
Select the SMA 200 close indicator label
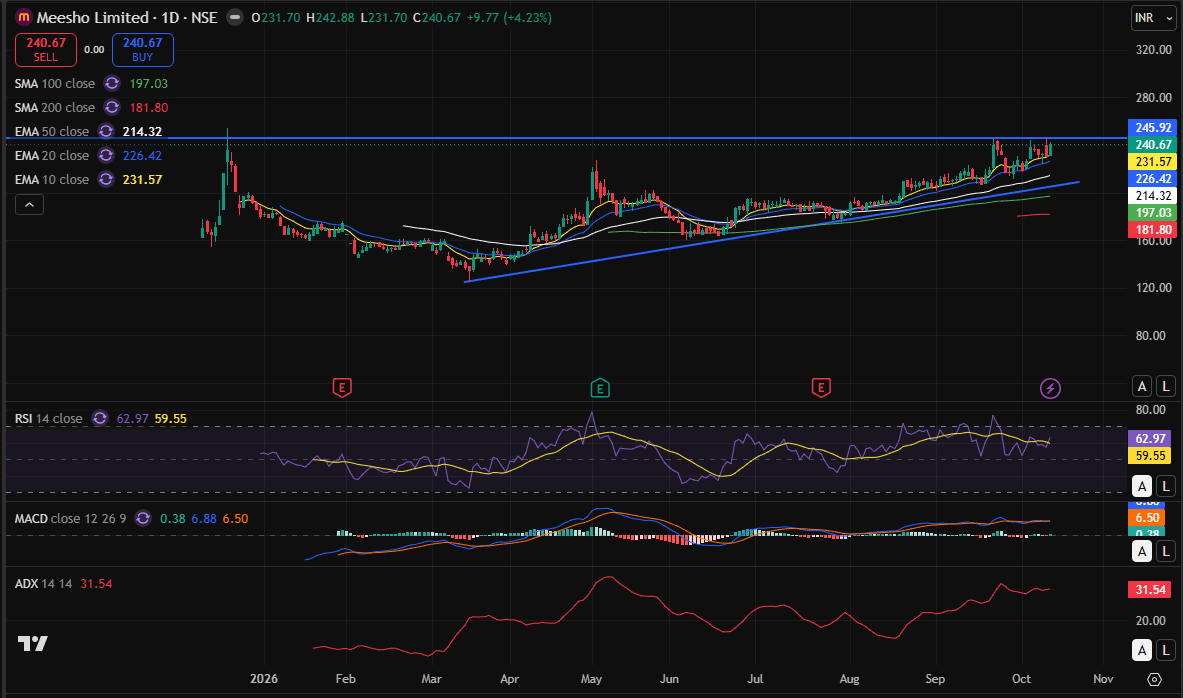coord(55,108)
